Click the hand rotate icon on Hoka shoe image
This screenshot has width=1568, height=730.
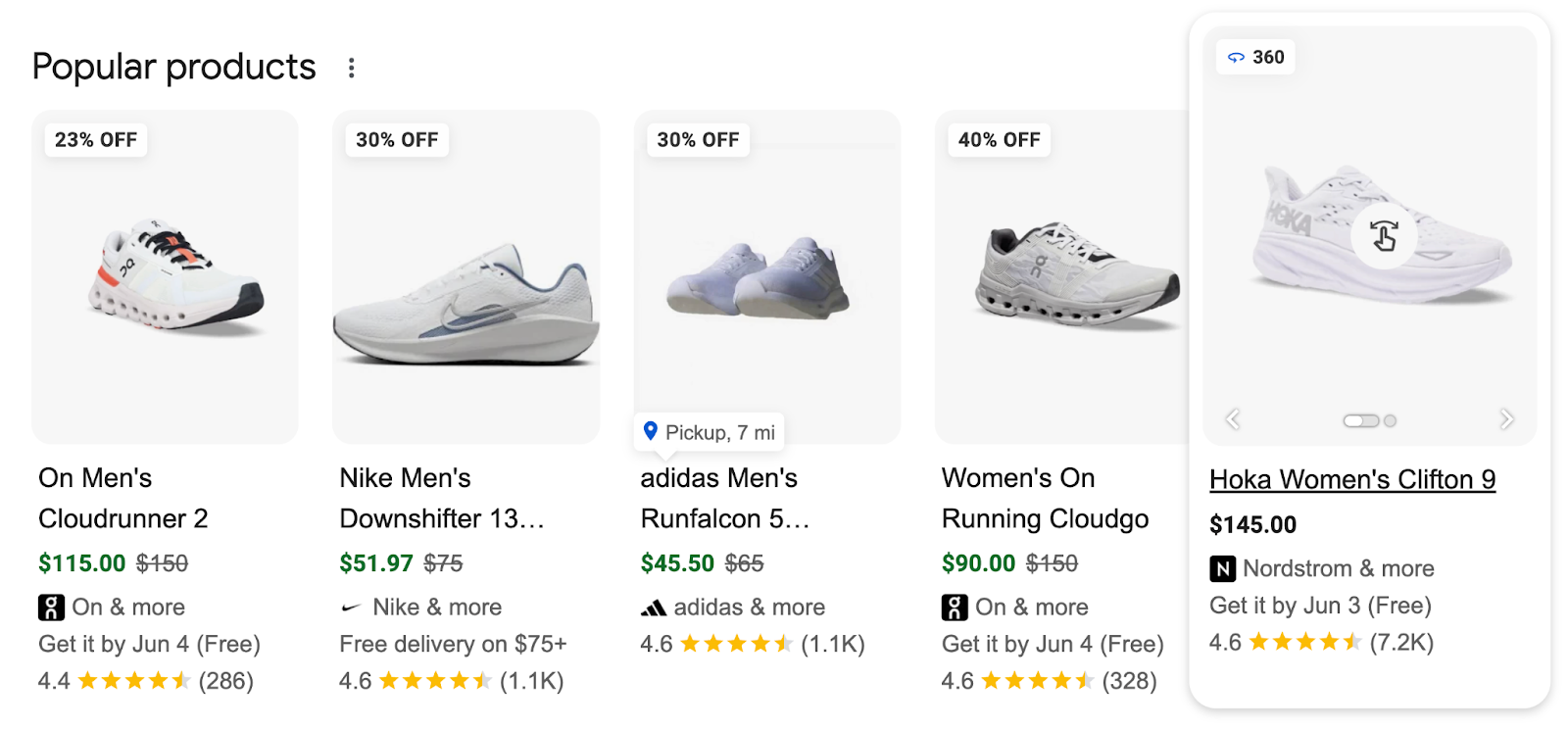point(1383,238)
